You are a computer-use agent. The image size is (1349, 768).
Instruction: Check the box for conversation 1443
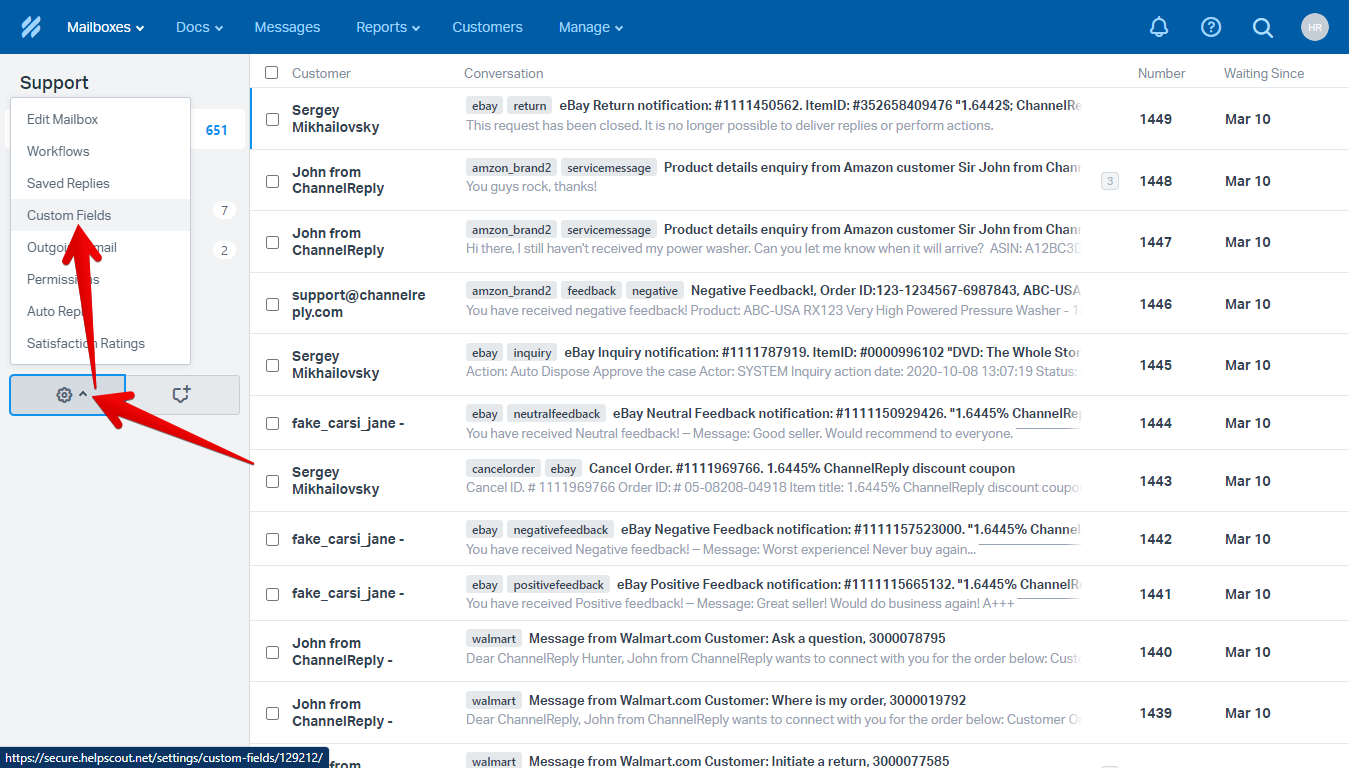coord(272,481)
